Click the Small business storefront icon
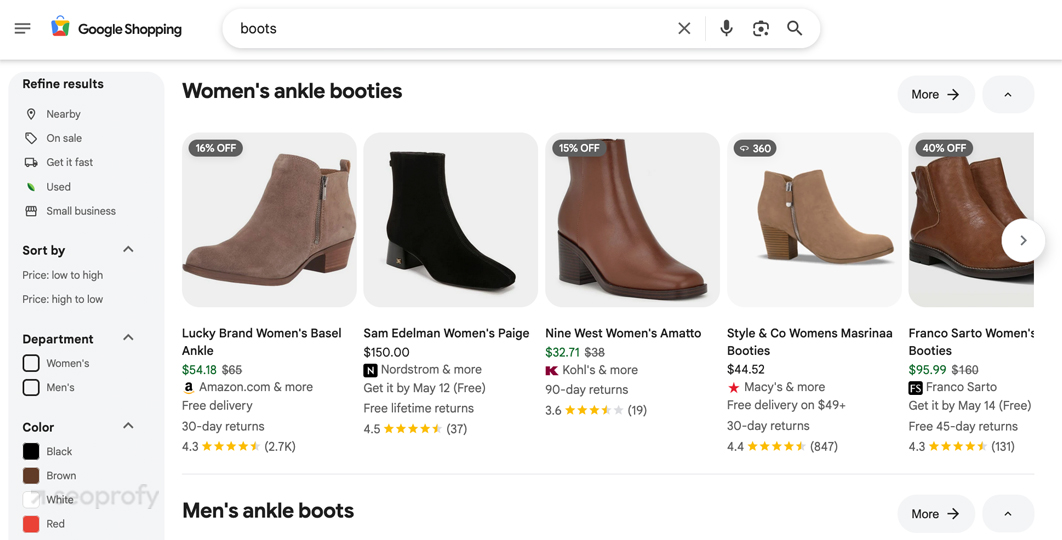Image resolution: width=1062 pixels, height=540 pixels. tap(30, 211)
